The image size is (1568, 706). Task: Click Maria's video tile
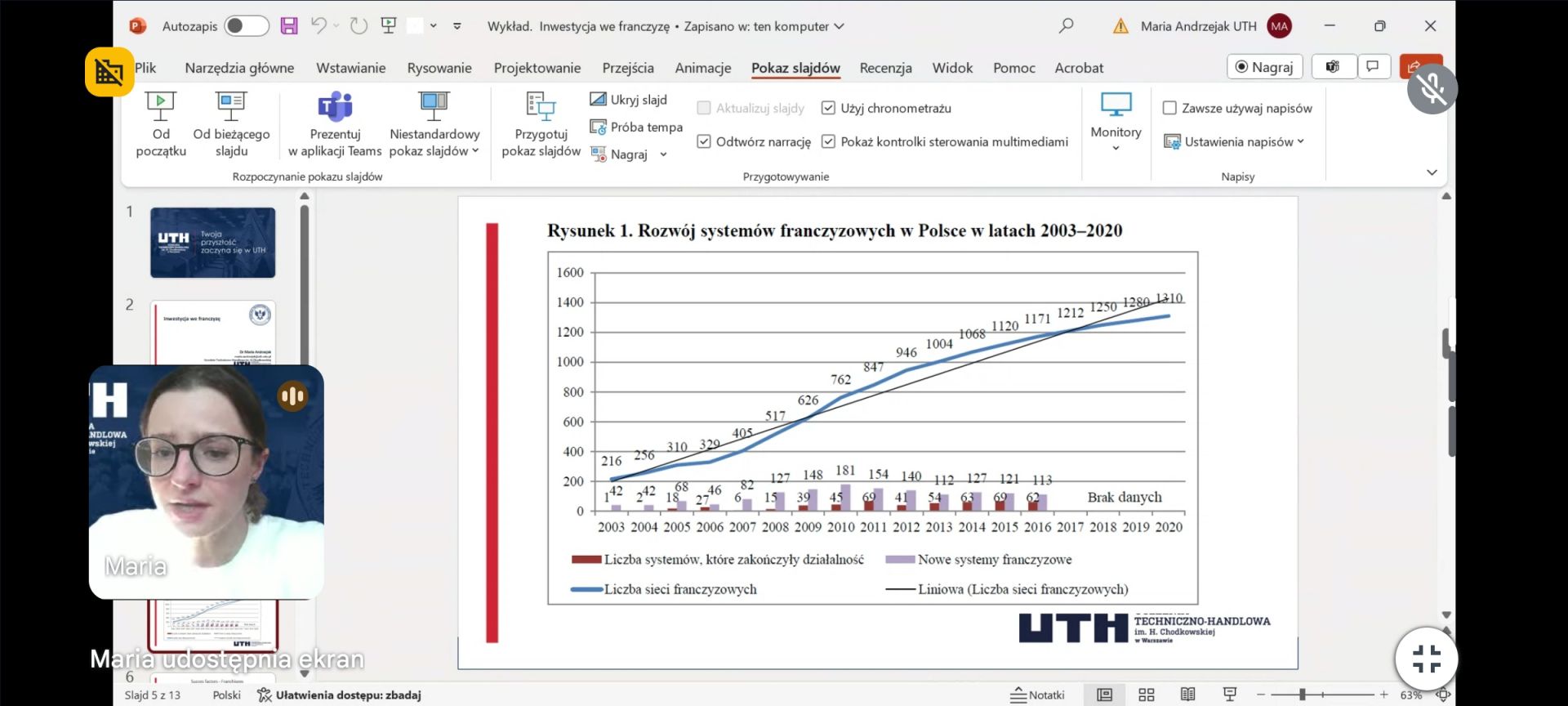pyautogui.click(x=206, y=482)
